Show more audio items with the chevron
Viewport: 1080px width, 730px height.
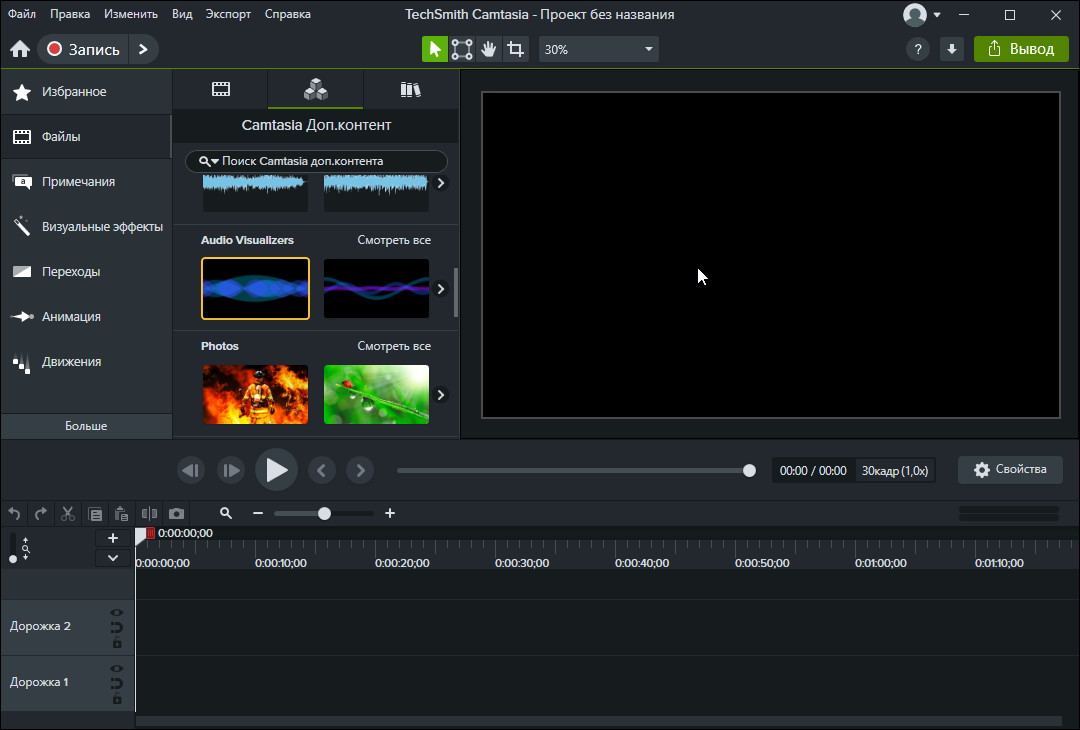pos(441,183)
